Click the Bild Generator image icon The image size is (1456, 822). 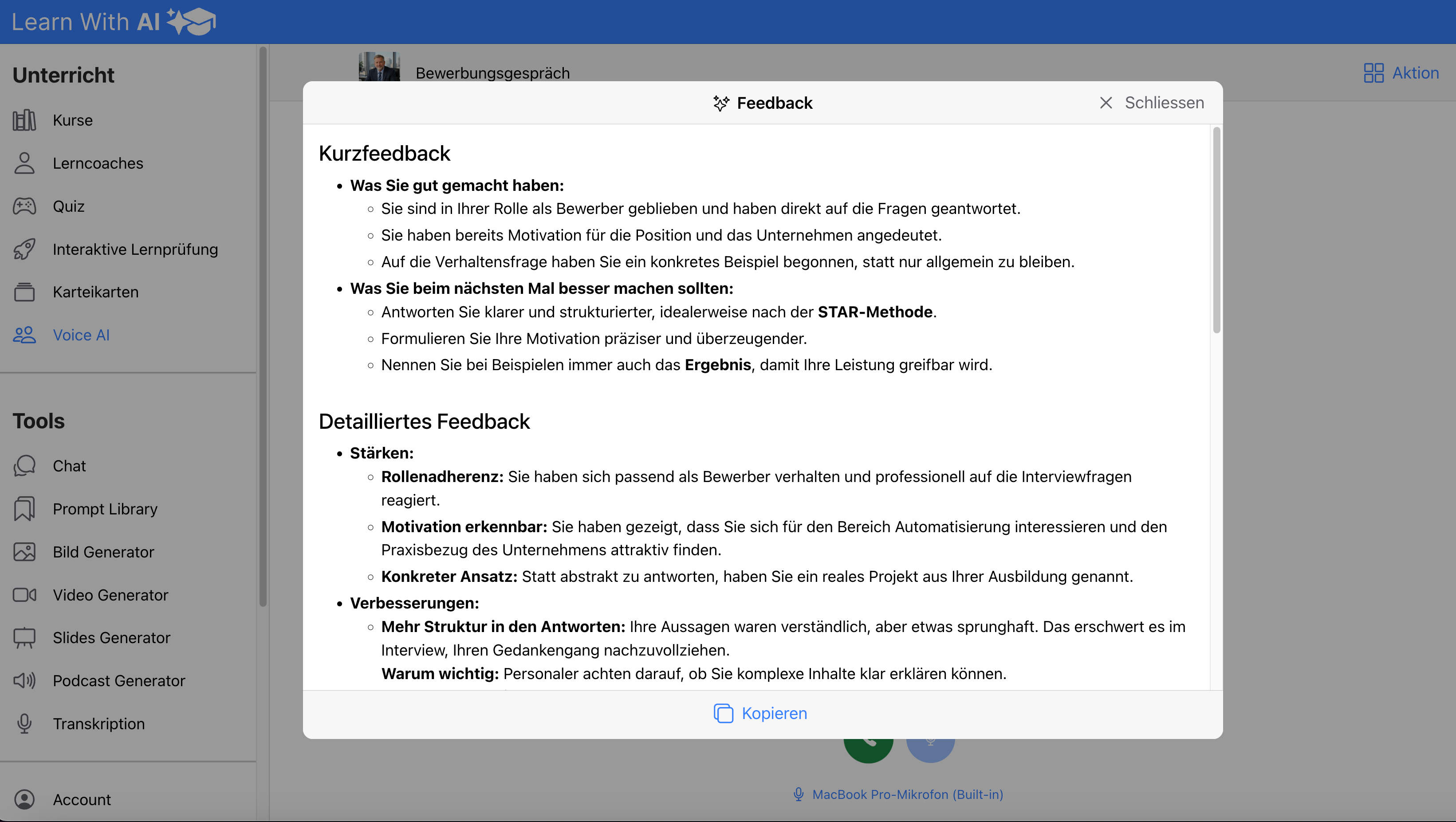24,552
